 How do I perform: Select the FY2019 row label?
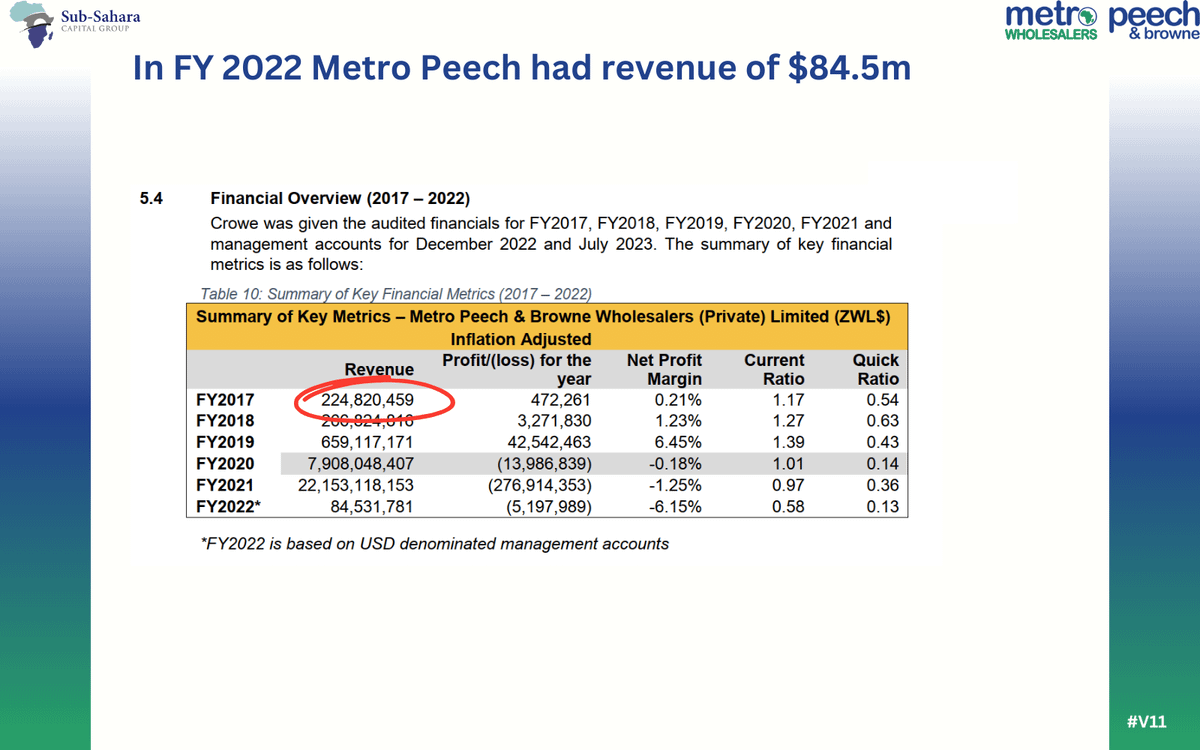pos(225,442)
